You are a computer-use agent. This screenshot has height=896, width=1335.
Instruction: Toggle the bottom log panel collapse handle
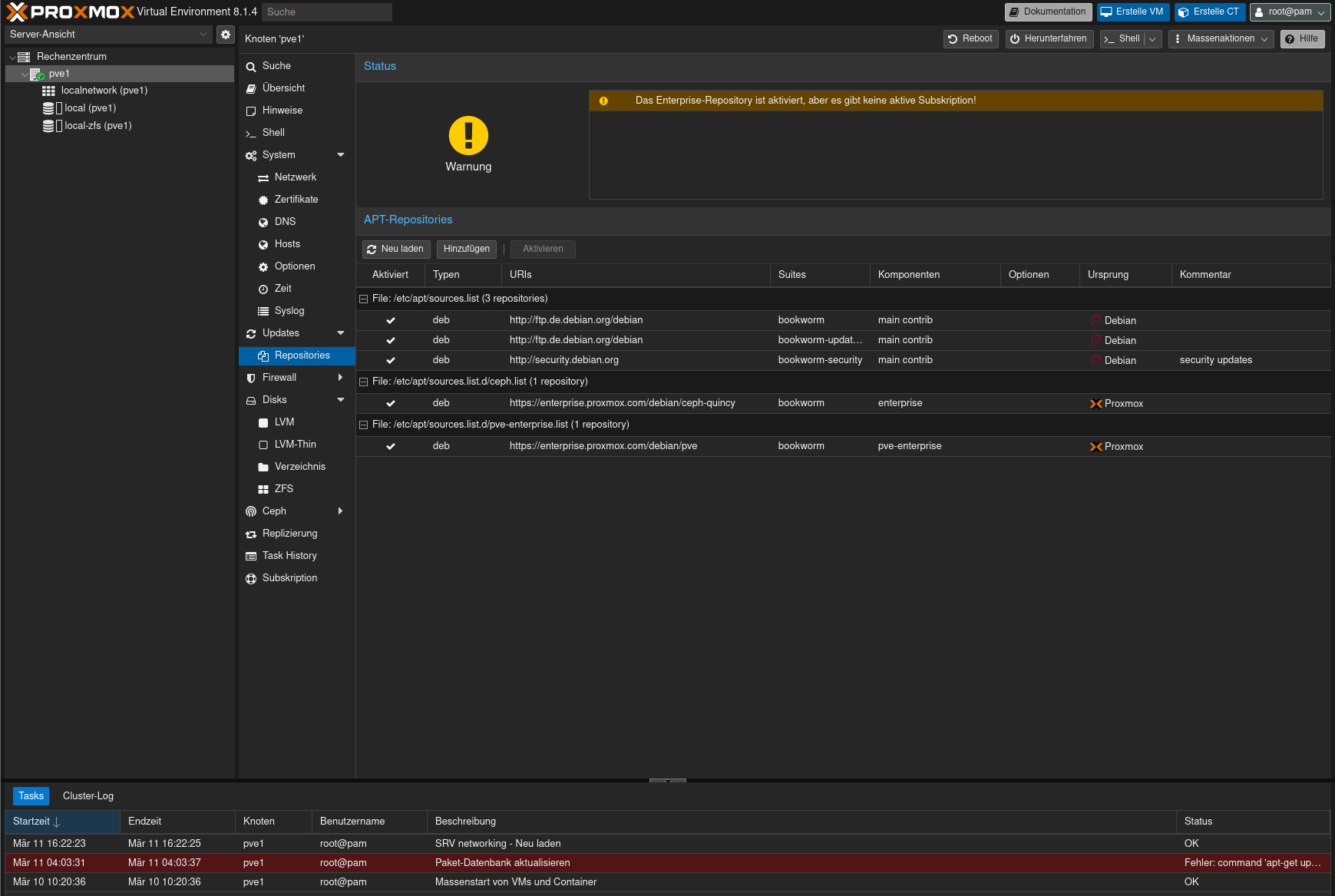[668, 781]
